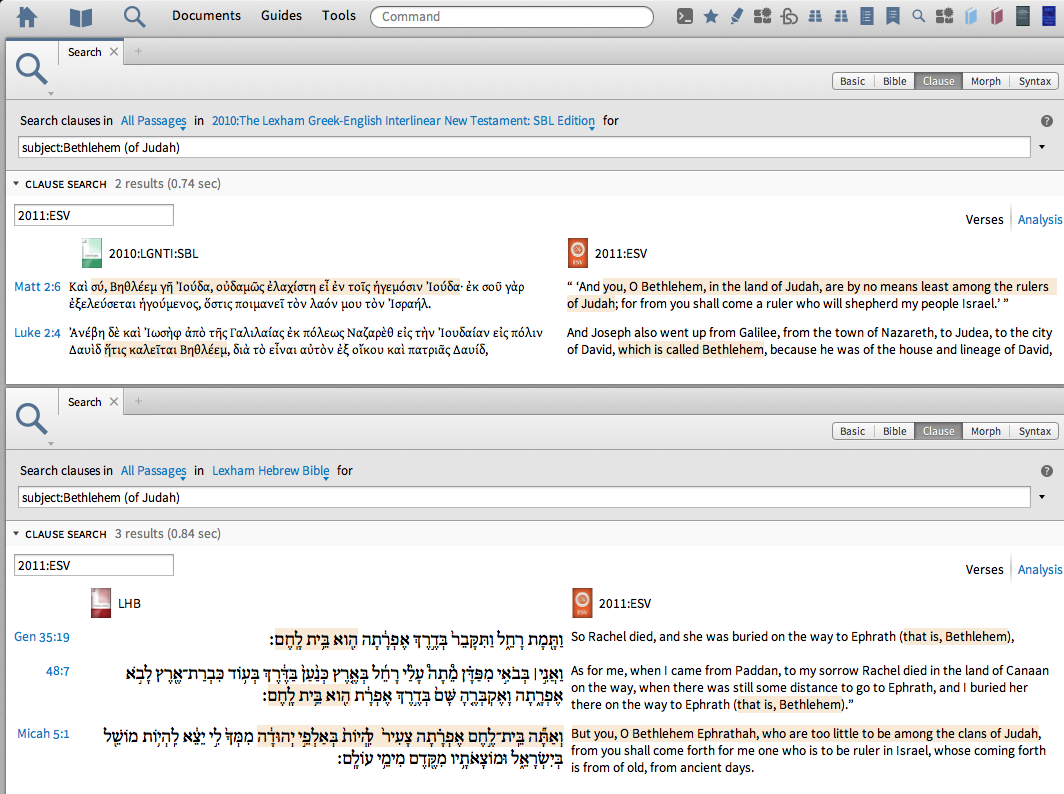Open the Library books icon
The image size is (1064, 794).
click(81, 17)
